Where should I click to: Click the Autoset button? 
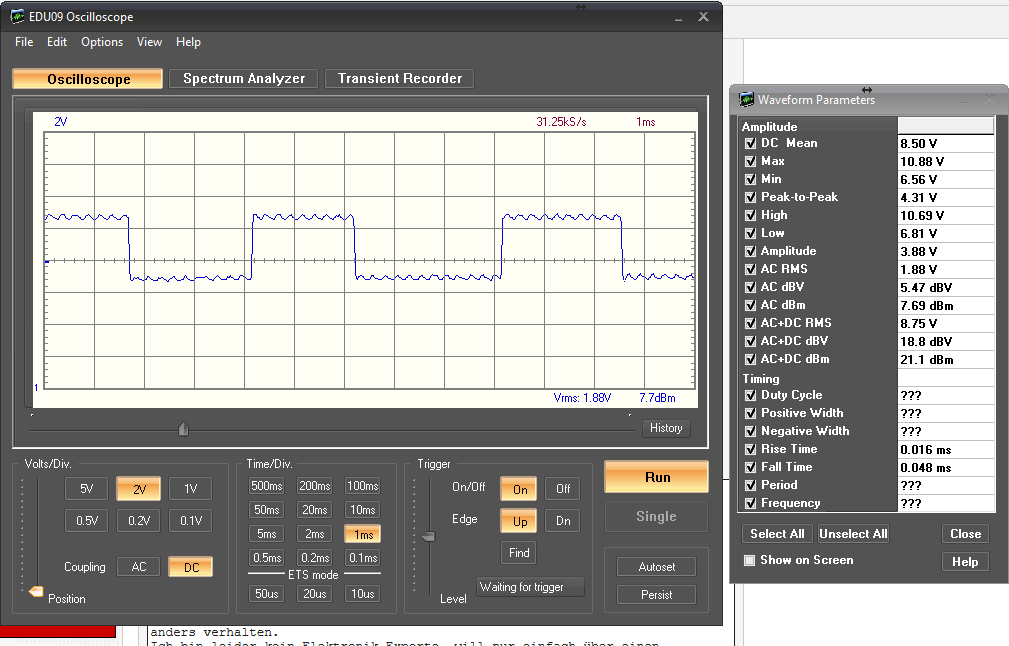pyautogui.click(x=656, y=567)
